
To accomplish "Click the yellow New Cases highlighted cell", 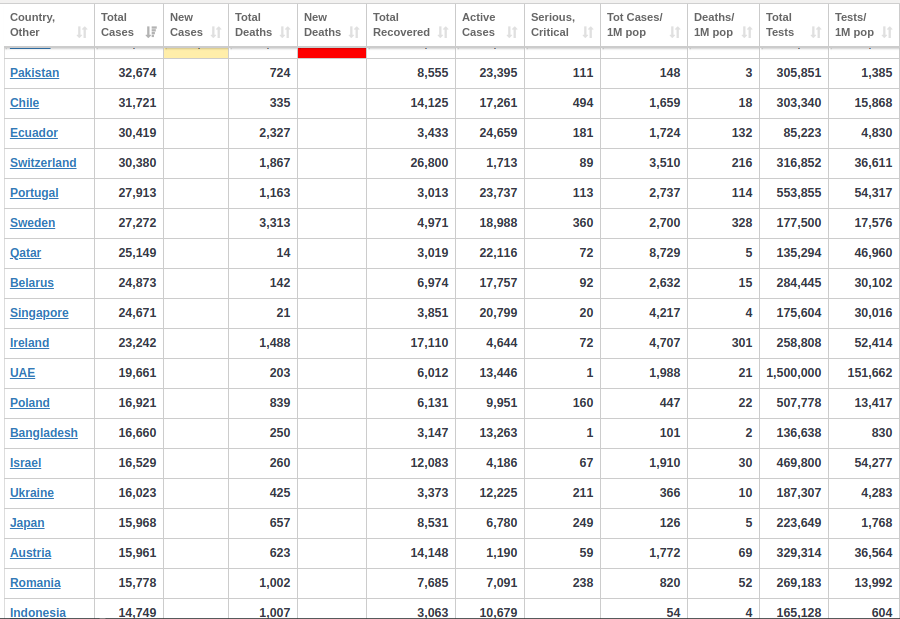I will coord(196,53).
